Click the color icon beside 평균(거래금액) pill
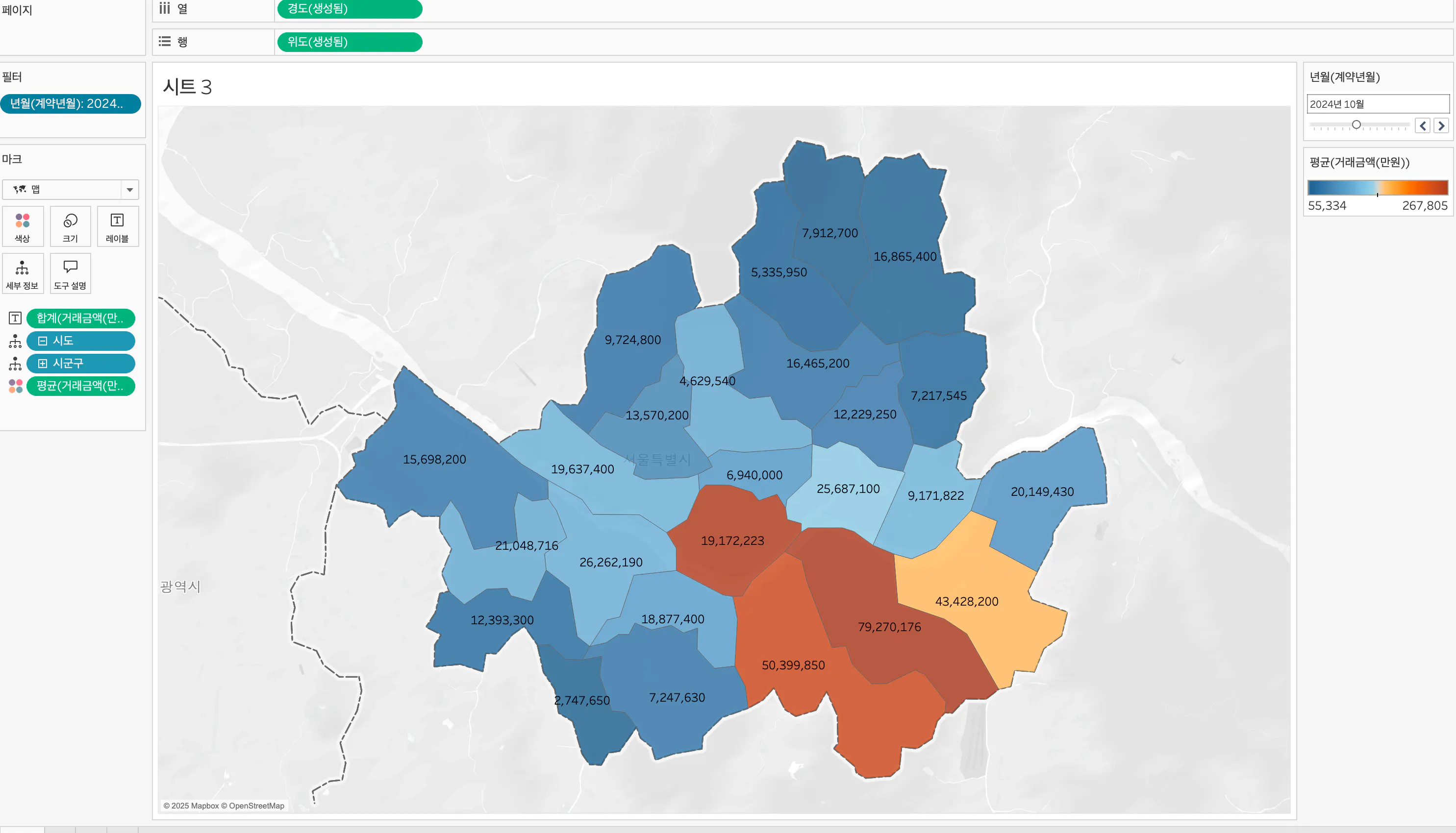The image size is (1456, 833). (x=16, y=386)
